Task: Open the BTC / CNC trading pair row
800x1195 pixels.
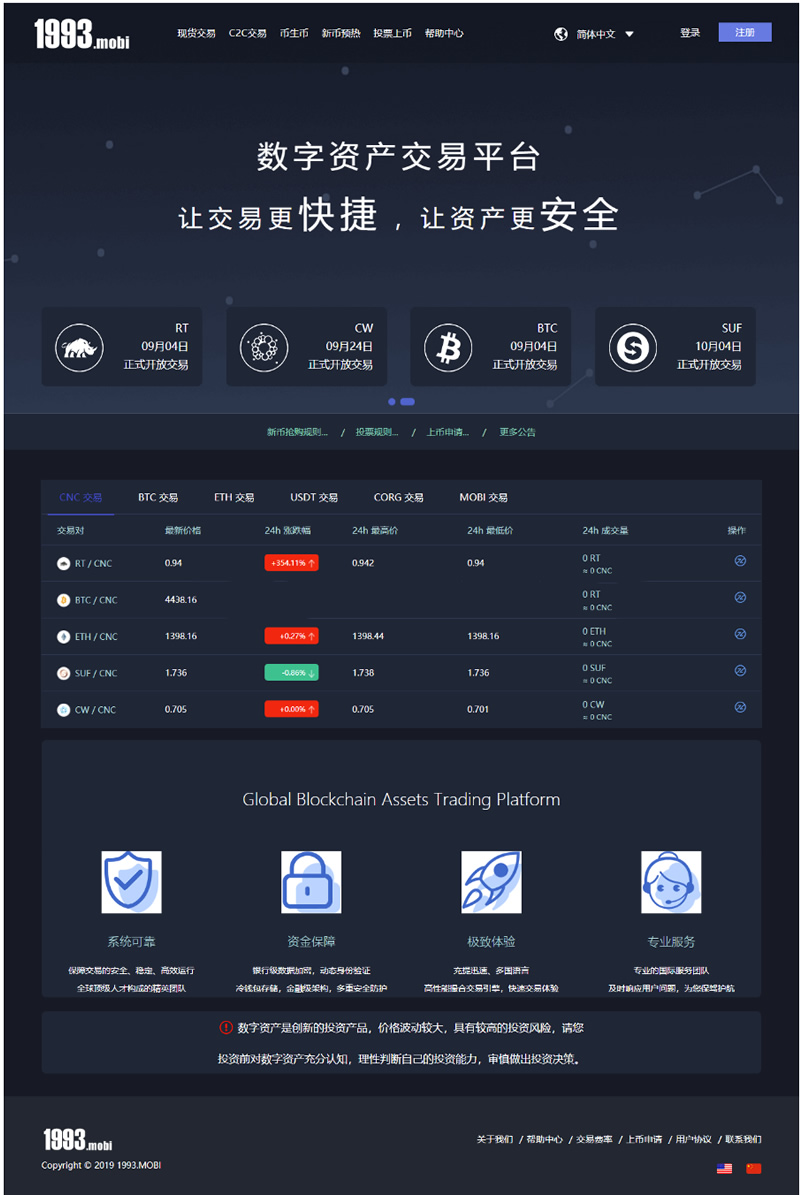Action: coord(96,600)
